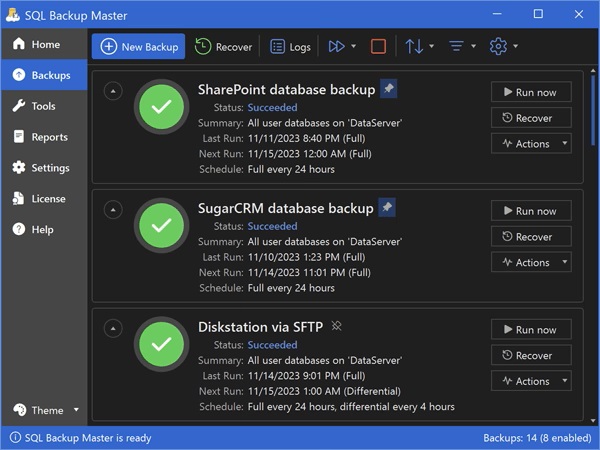Click Recover for SugarCRM database backup

(x=531, y=236)
